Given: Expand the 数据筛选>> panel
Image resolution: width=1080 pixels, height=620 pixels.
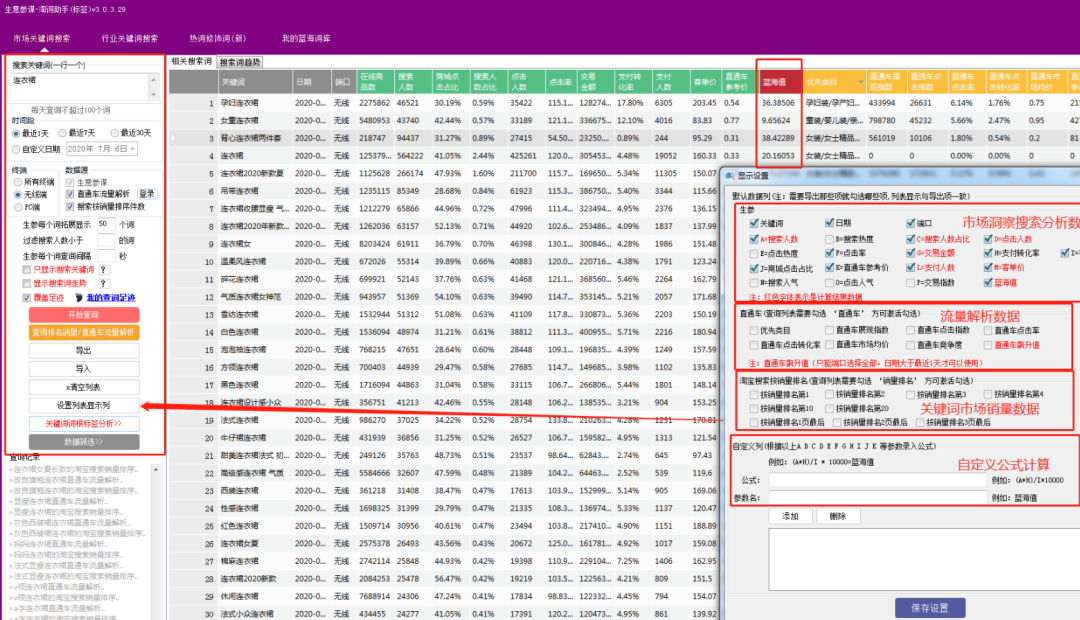Looking at the screenshot, I should [x=84, y=441].
